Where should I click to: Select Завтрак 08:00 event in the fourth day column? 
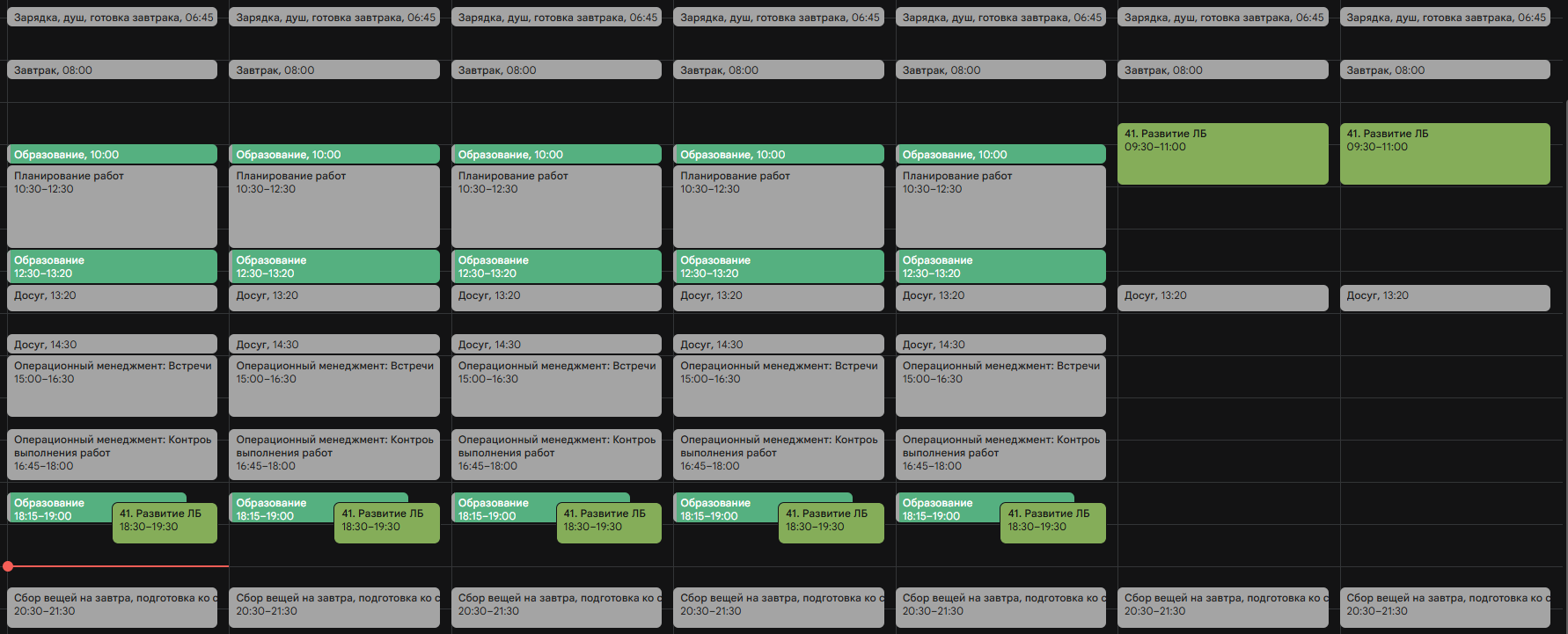(778, 70)
